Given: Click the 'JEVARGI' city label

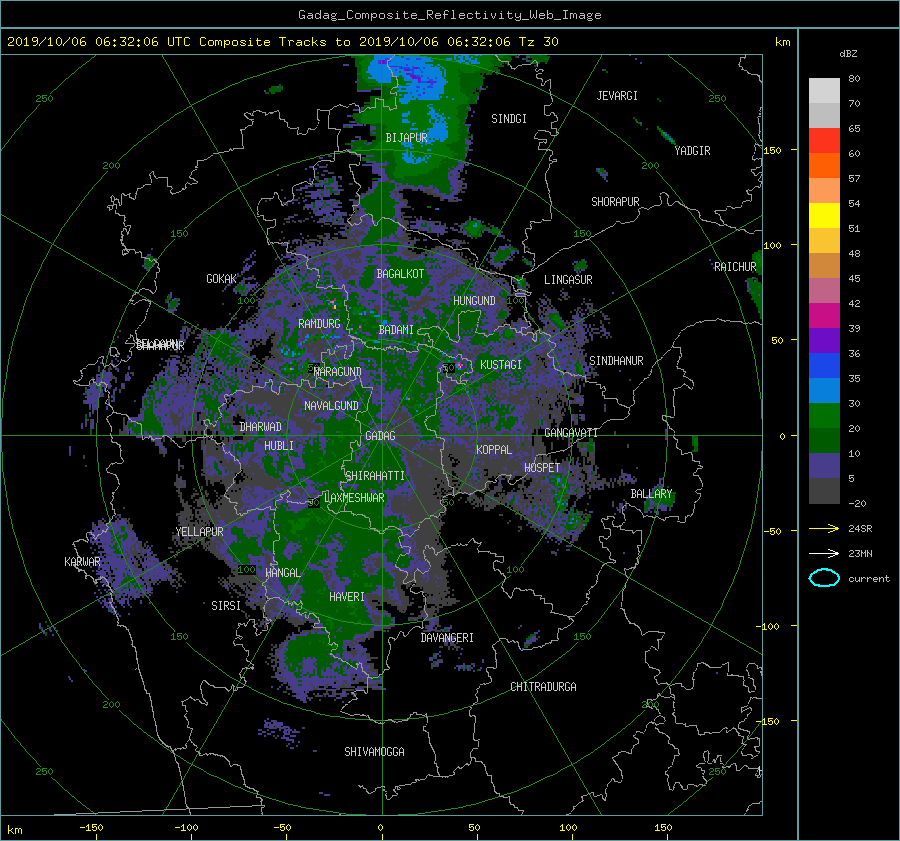Looking at the screenshot, I should click(x=617, y=96).
